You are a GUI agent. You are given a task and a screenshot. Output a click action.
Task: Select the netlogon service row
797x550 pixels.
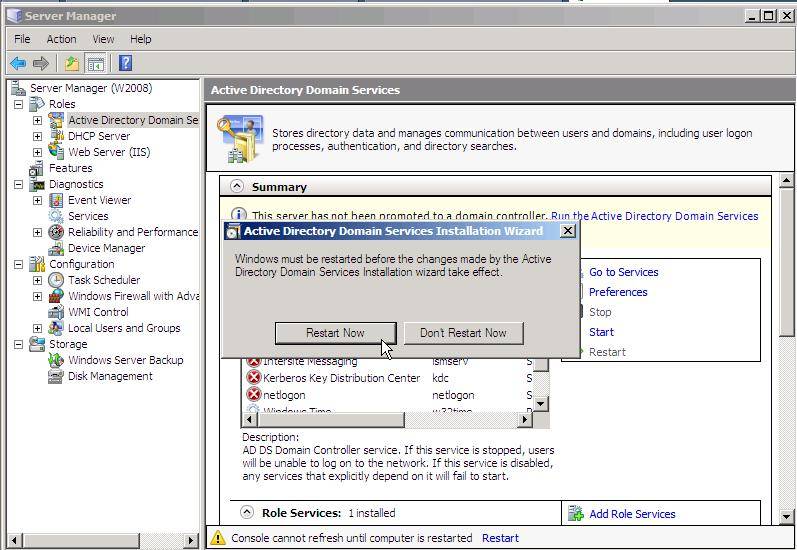(x=388, y=395)
